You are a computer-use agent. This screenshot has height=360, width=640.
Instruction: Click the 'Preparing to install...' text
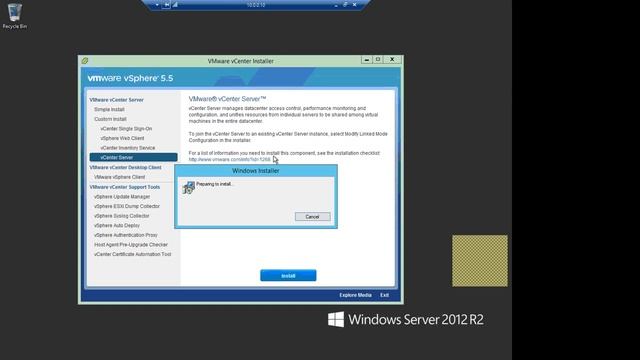click(214, 184)
